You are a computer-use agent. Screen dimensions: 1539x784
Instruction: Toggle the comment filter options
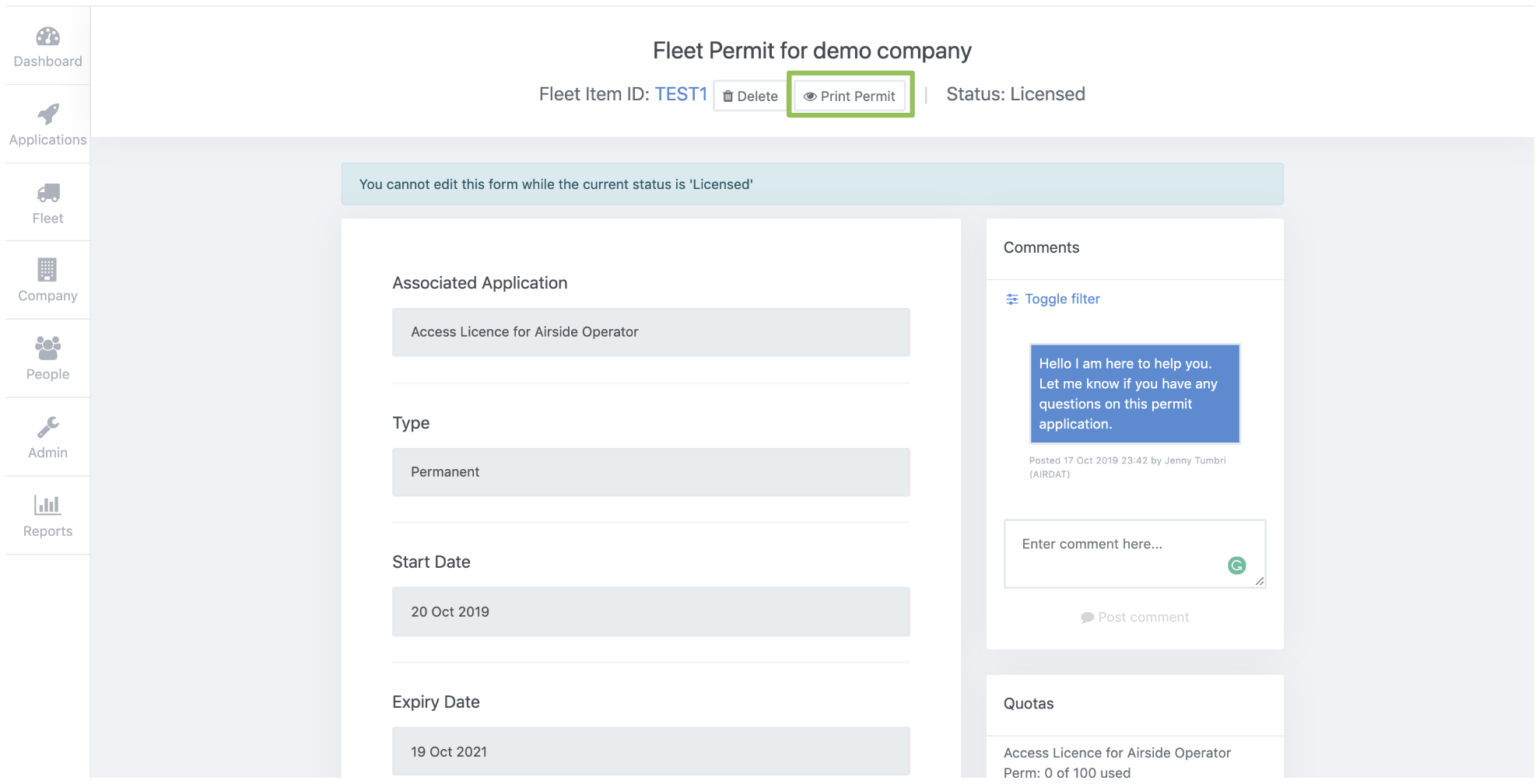pyautogui.click(x=1062, y=299)
